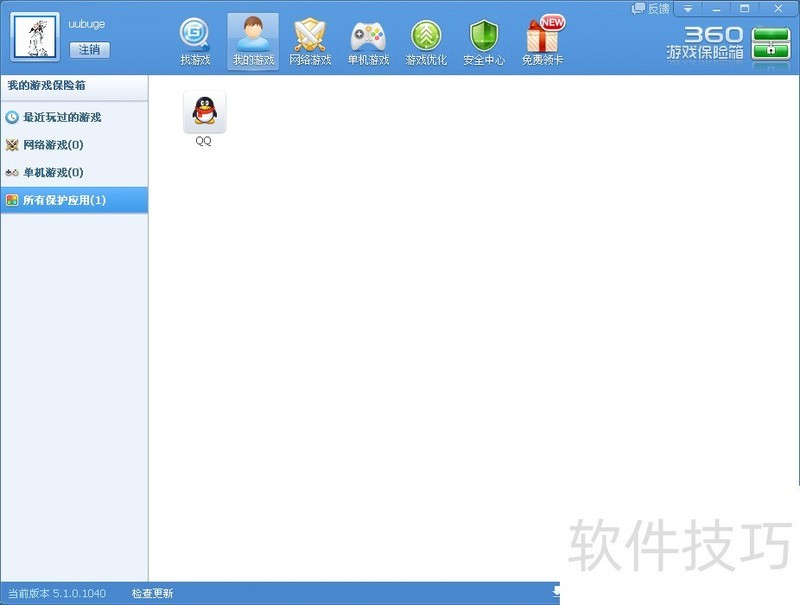Open the 单机游戏 toolbar section with gamepad icon
The width and height of the screenshot is (800, 605).
pyautogui.click(x=368, y=42)
